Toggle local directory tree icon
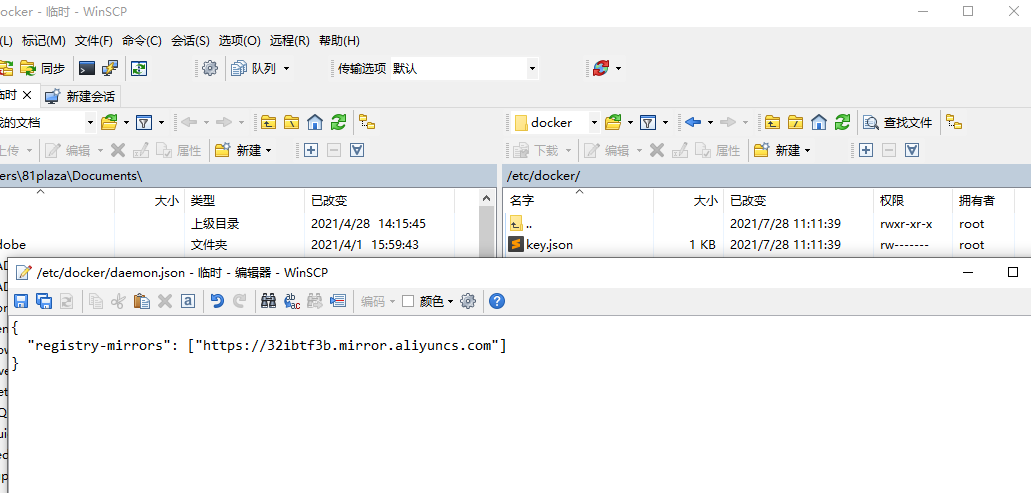The image size is (1031, 493). [x=367, y=122]
